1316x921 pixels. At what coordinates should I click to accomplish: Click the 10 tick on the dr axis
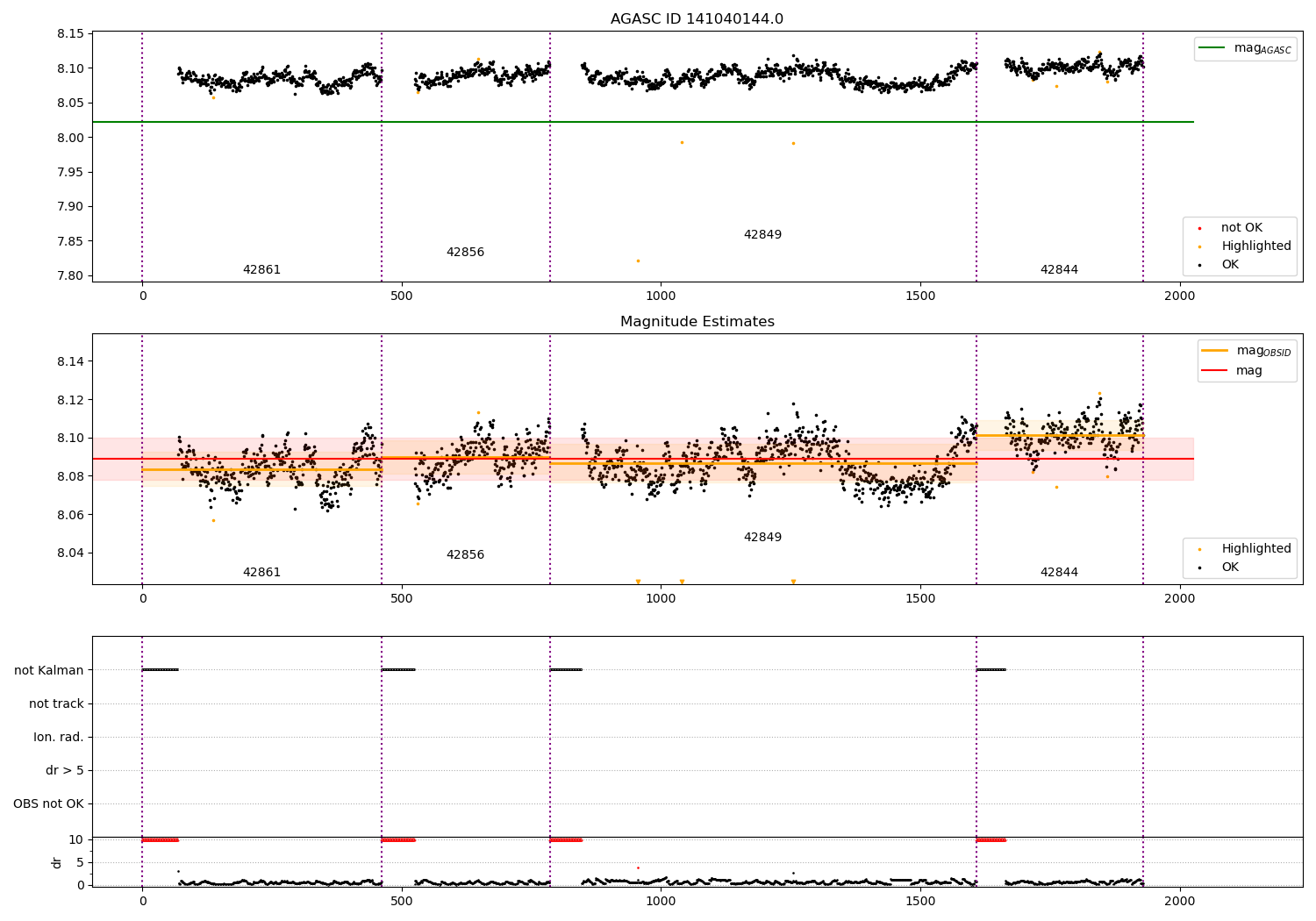tap(76, 840)
